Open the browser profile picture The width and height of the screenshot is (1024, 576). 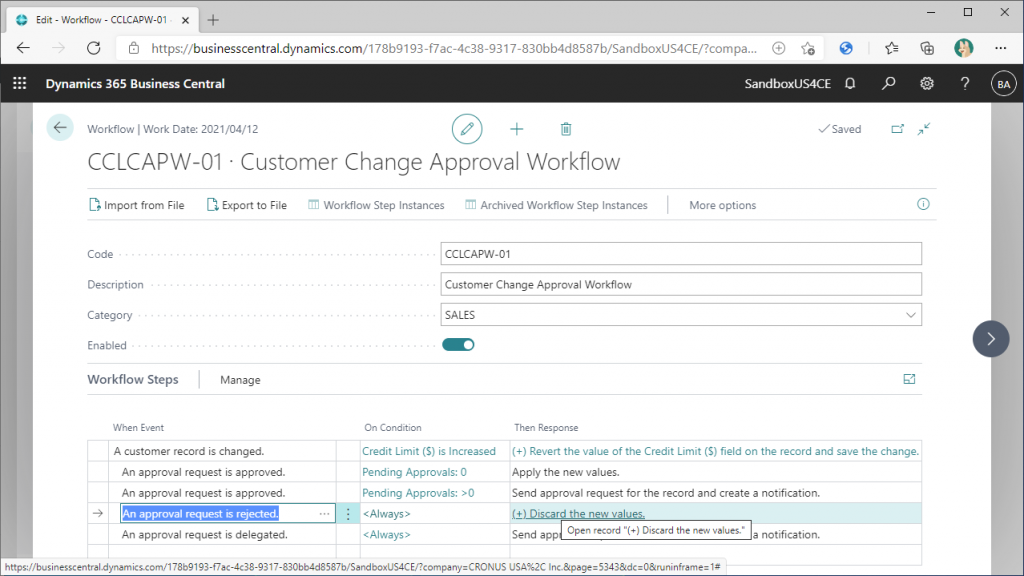click(x=963, y=48)
